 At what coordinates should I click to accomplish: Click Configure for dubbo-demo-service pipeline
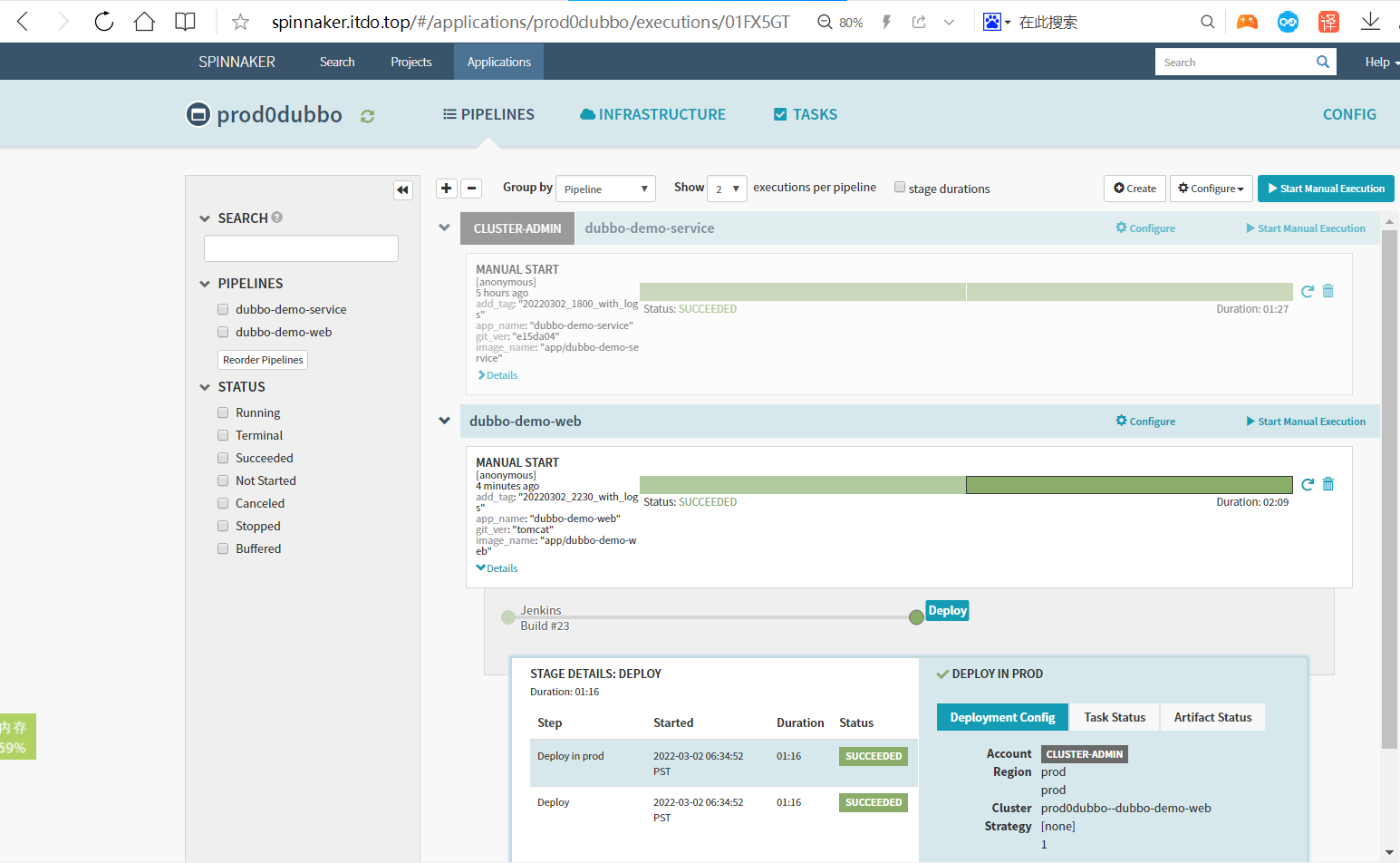click(x=1145, y=228)
